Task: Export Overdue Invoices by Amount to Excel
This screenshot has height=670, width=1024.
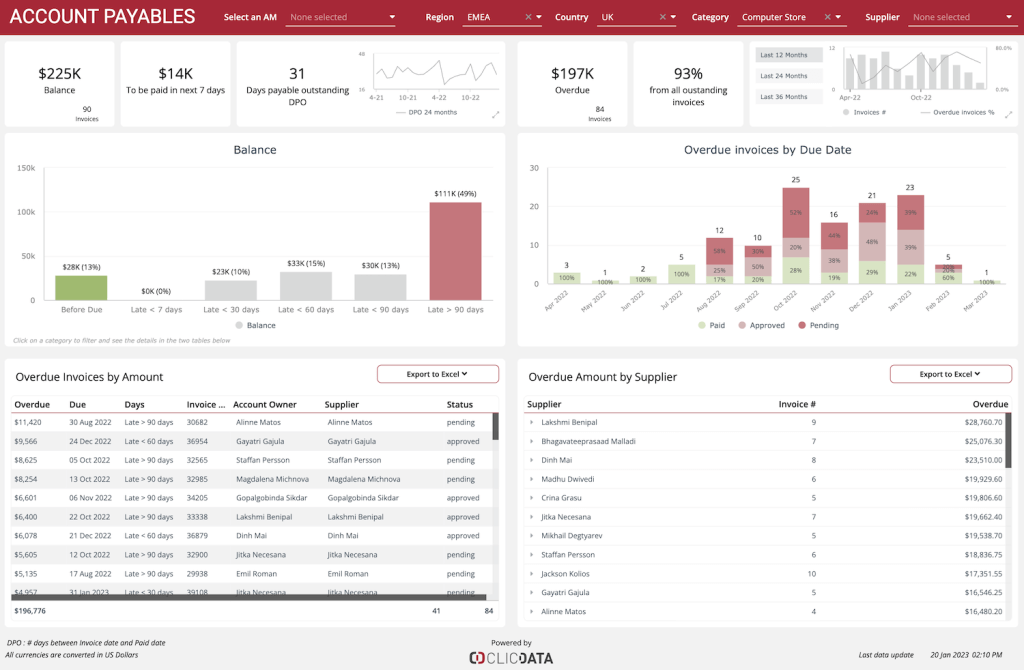Action: pos(437,374)
